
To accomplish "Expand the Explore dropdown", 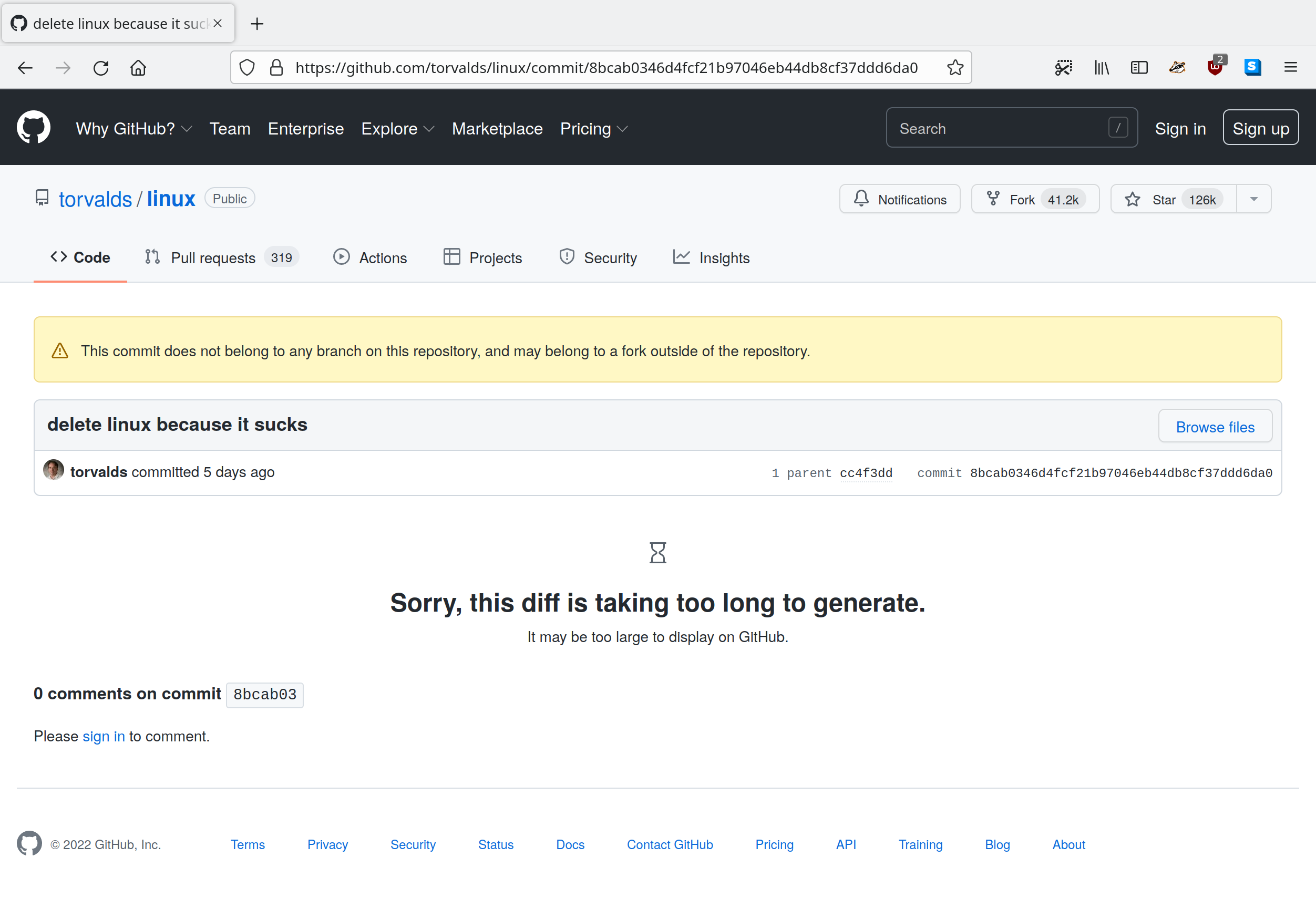I will tap(398, 129).
